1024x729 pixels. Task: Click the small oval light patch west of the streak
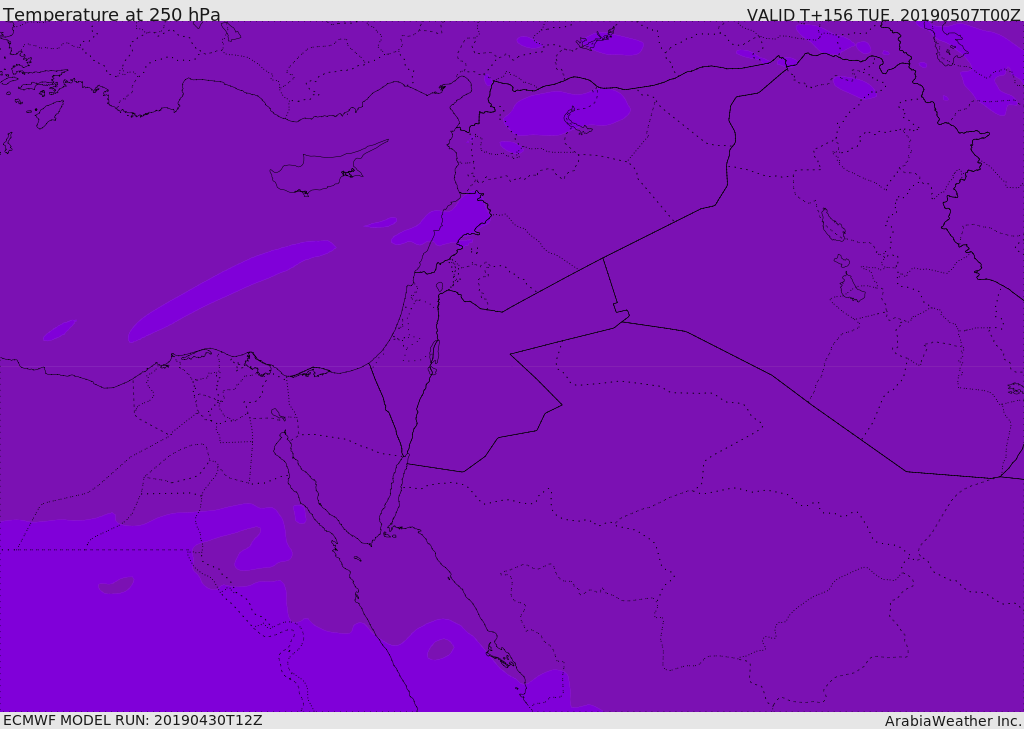[x=59, y=330]
